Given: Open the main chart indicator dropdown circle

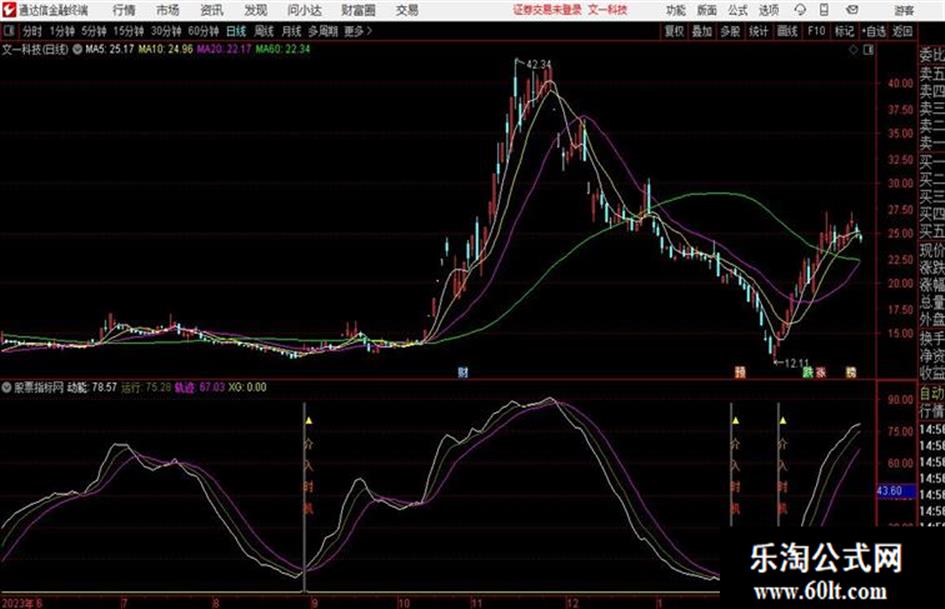Looking at the screenshot, I should pyautogui.click(x=77, y=49).
